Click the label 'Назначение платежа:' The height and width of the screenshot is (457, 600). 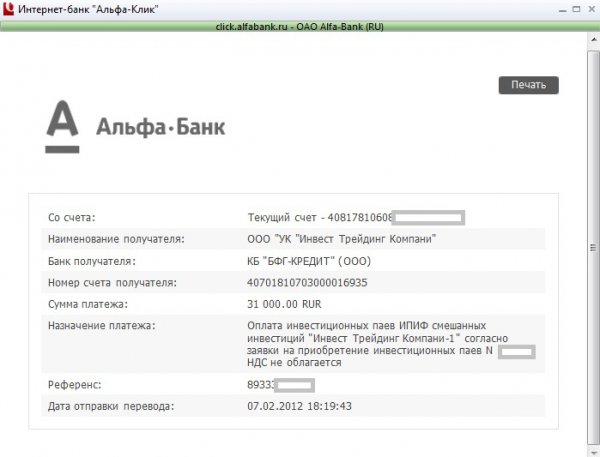point(102,326)
